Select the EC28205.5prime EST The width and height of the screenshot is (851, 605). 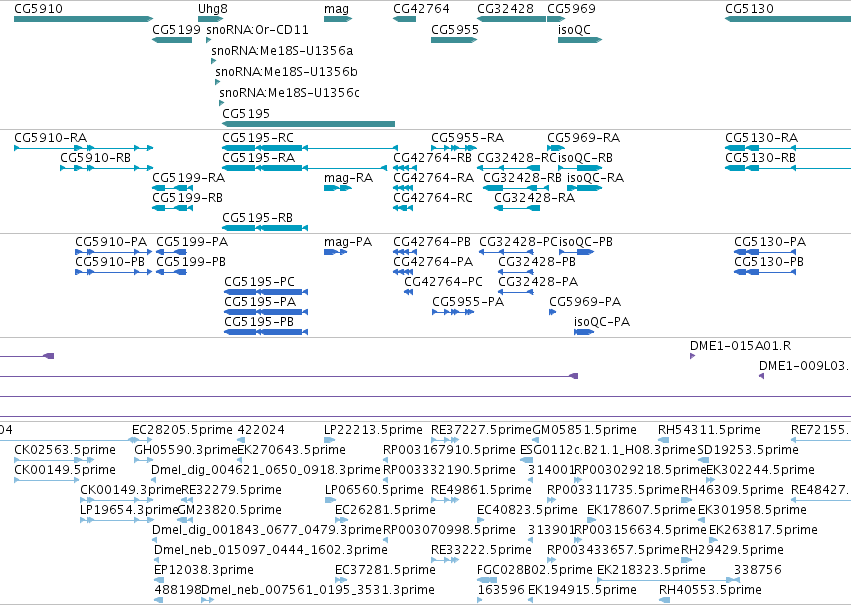[x=142, y=440]
